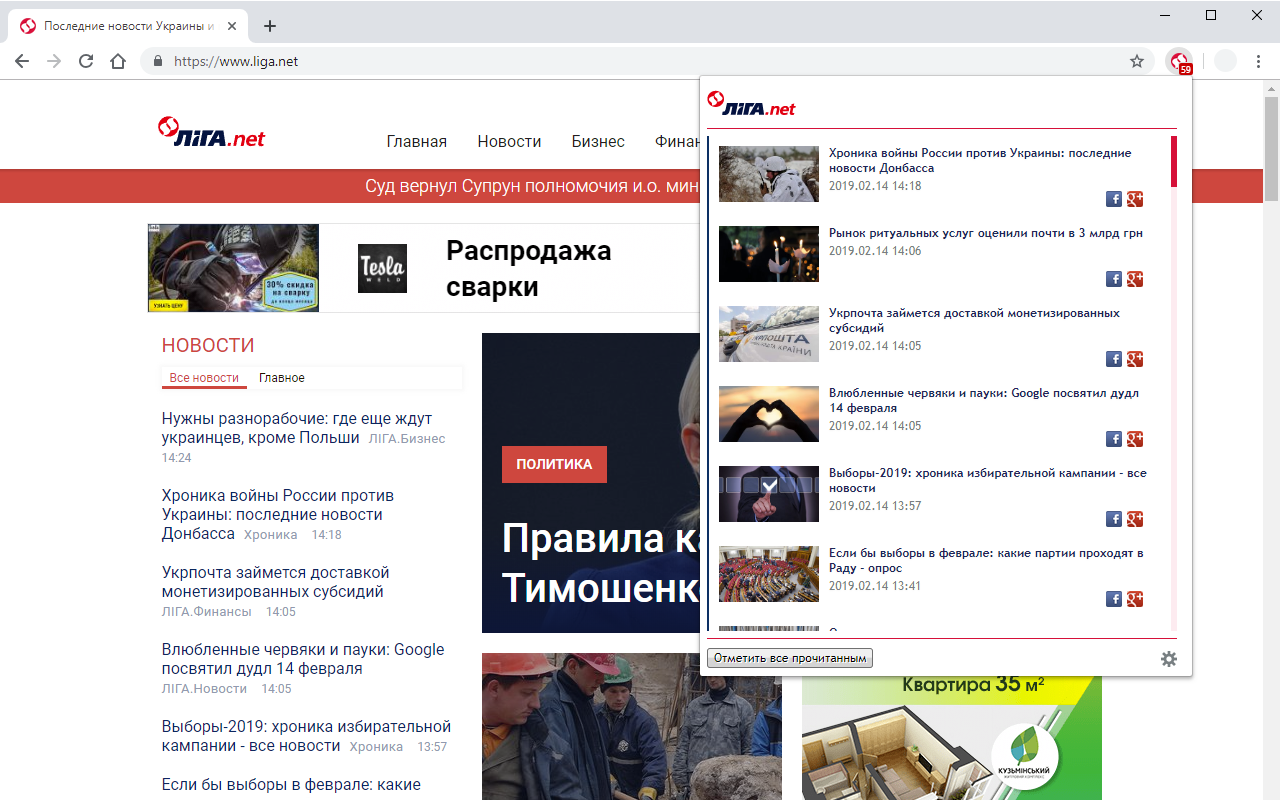Screen dimensions: 1280x800
Task: Share party poll article on Facebook
Action: coord(1114,599)
